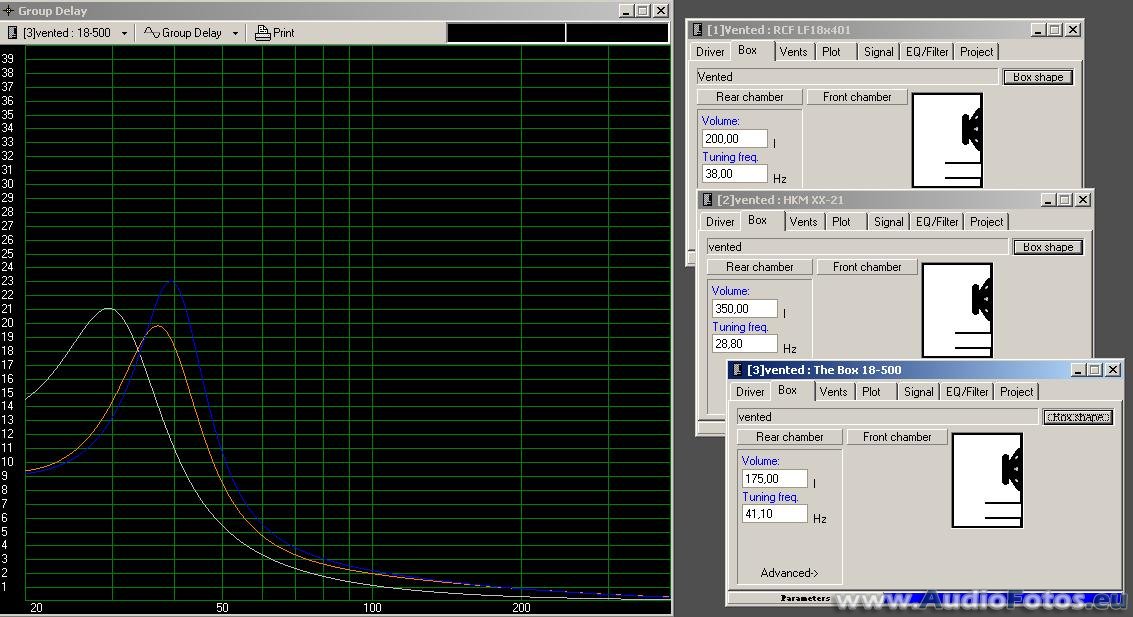Open EQ/Filter tab in the RCF LF18x401 window

coord(927,51)
